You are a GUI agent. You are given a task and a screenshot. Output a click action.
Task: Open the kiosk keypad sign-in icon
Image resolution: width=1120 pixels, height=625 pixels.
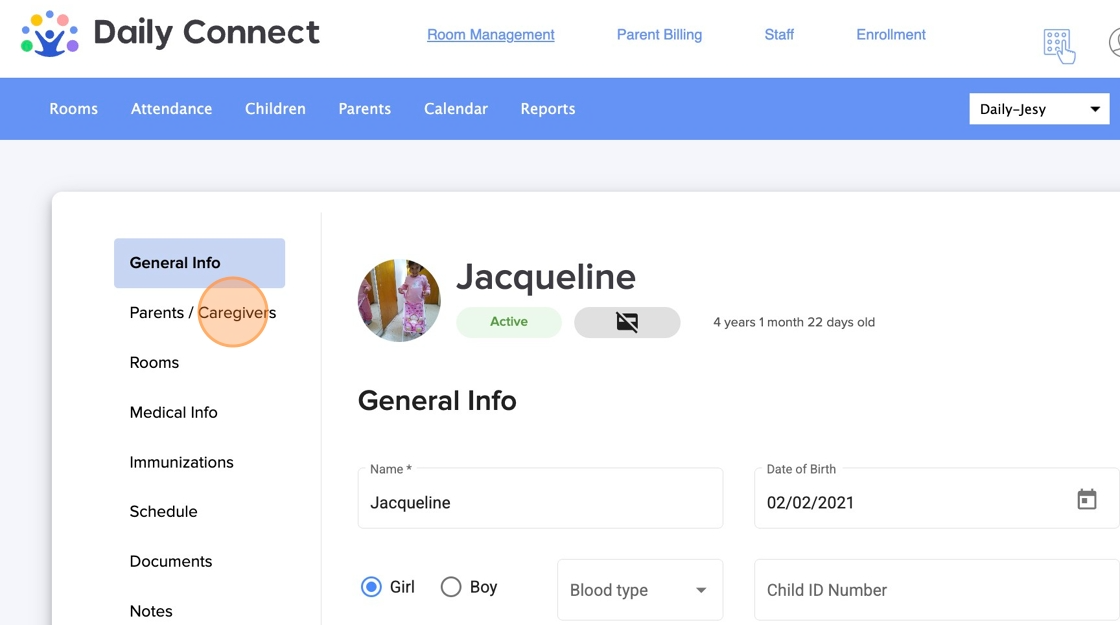click(x=1059, y=46)
